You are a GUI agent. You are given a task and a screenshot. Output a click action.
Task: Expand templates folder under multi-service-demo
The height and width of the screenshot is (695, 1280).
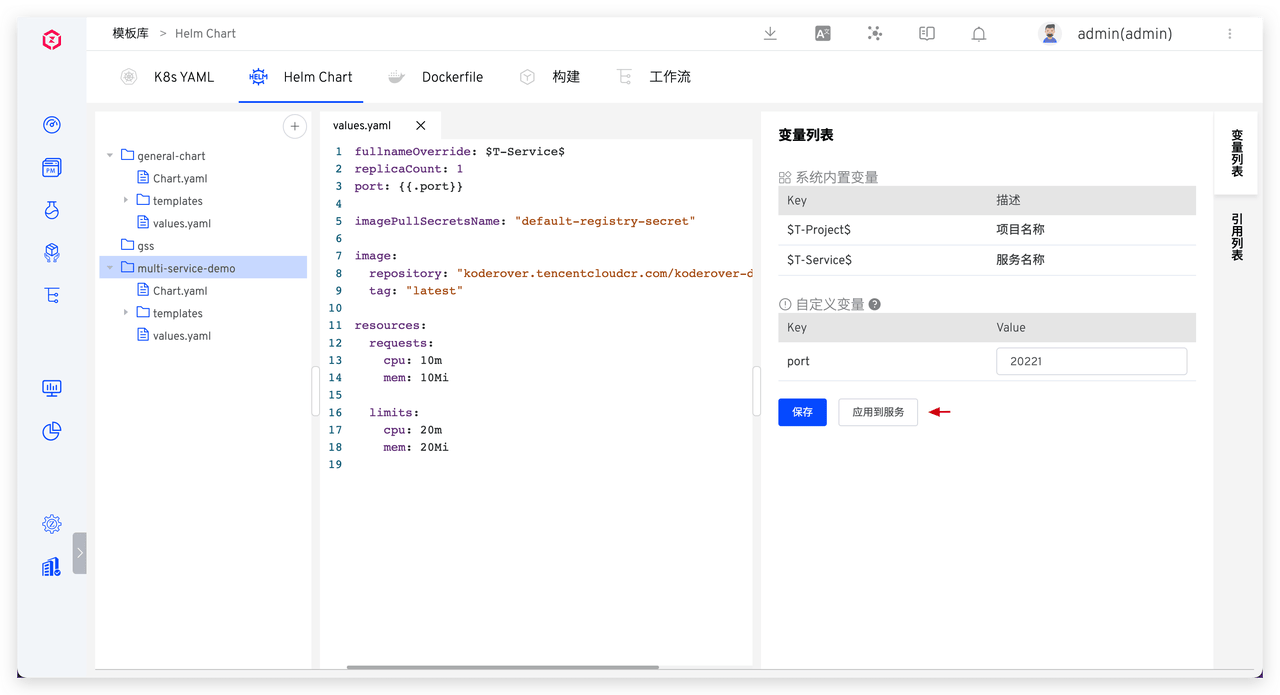point(126,313)
